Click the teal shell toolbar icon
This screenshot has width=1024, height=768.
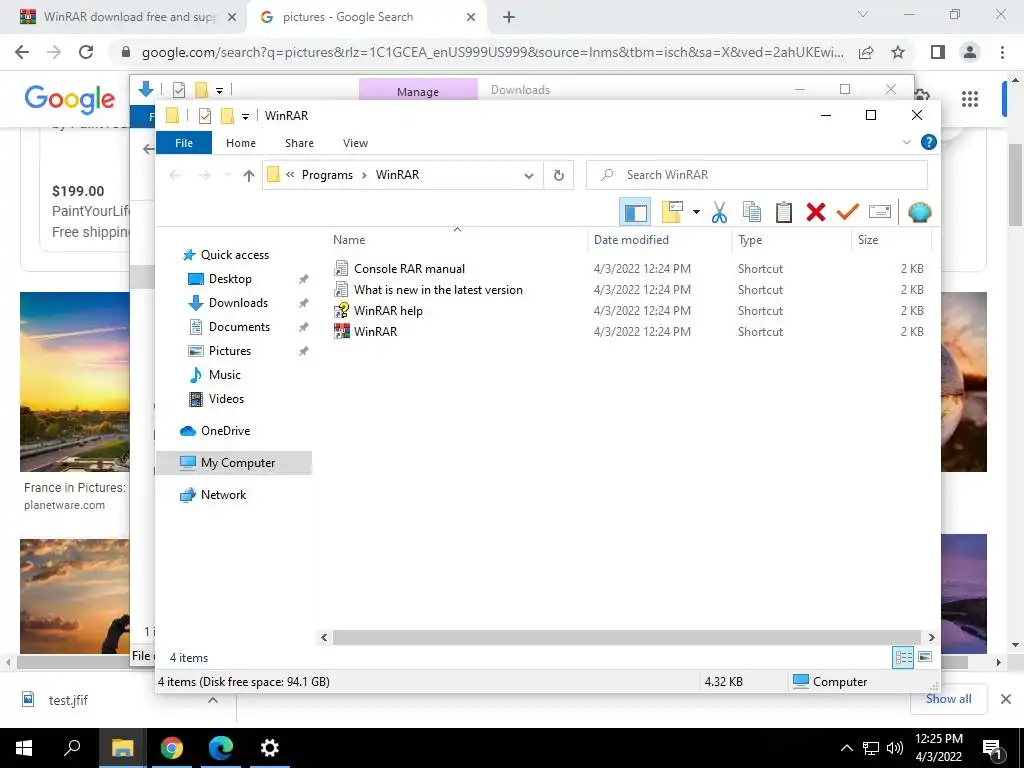pos(920,212)
